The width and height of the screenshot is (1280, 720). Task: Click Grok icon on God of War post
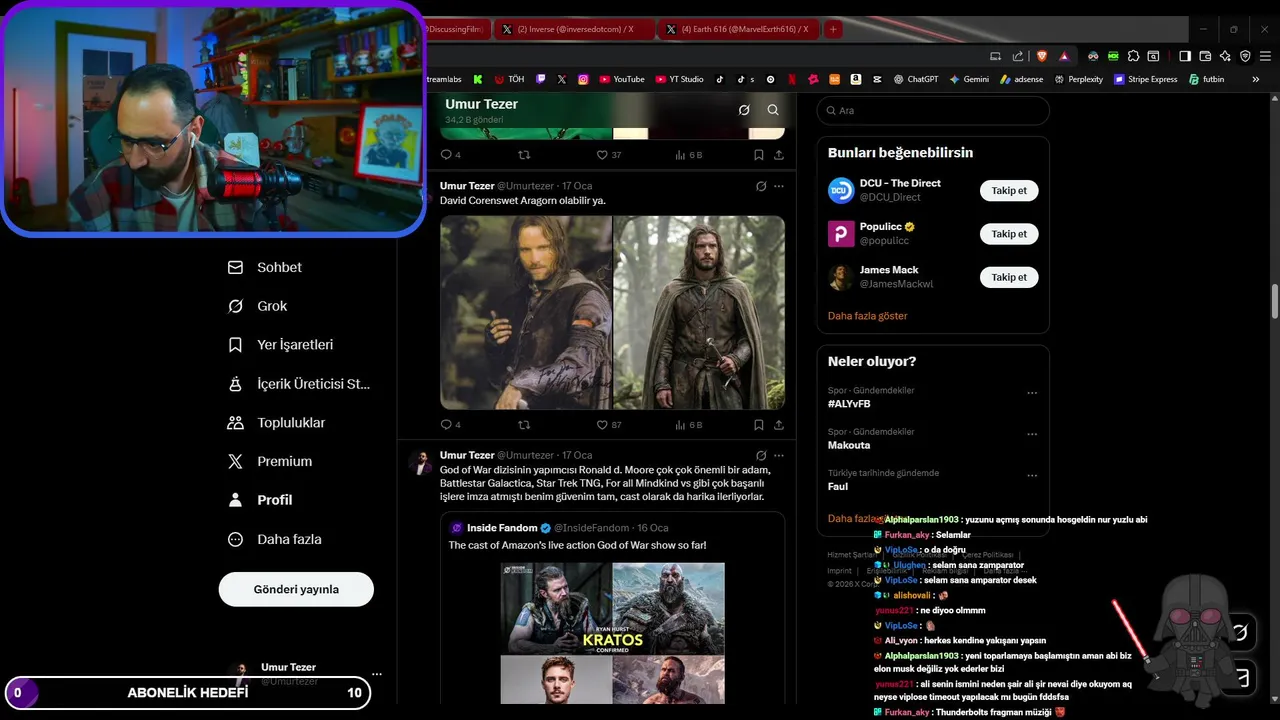[x=761, y=456]
